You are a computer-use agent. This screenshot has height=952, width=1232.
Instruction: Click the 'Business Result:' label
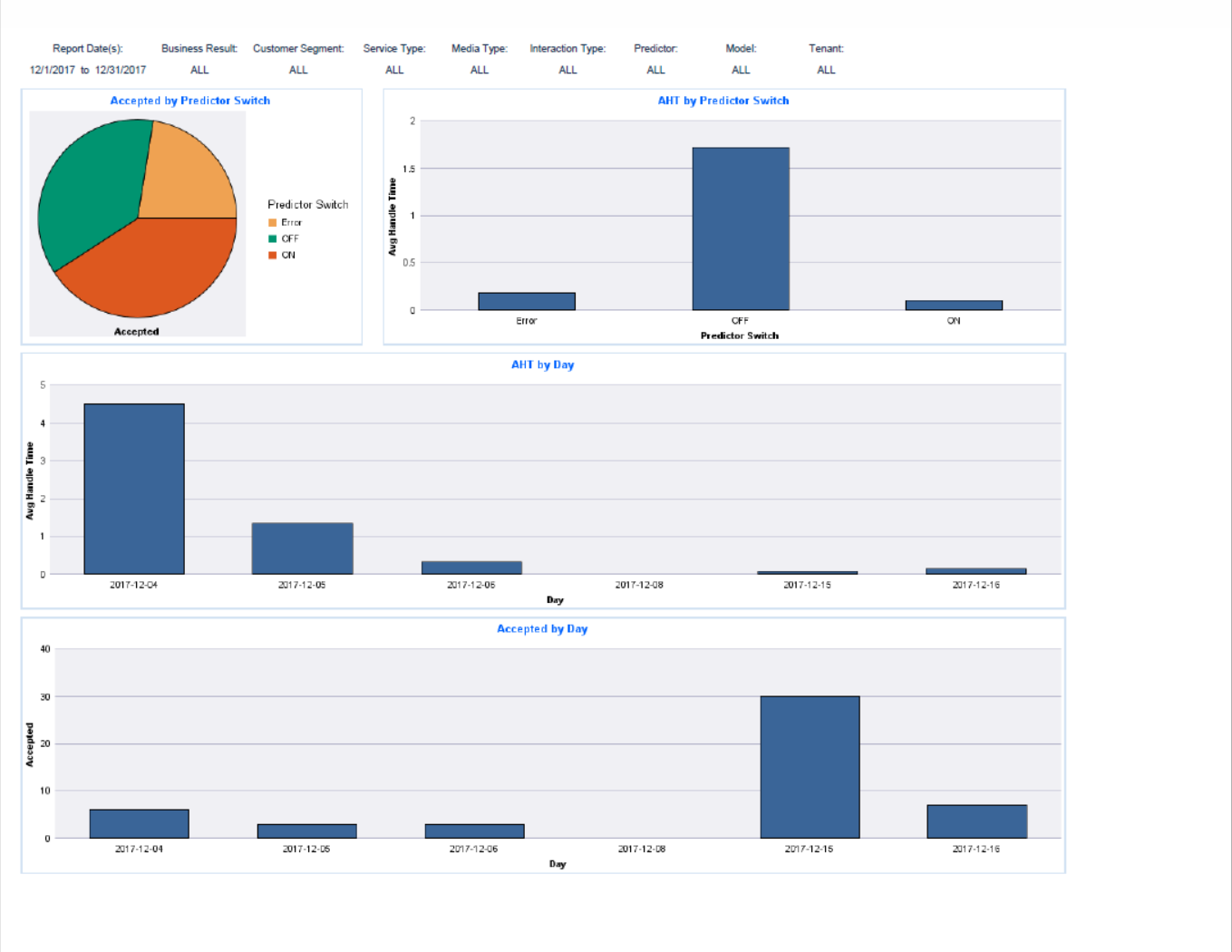coord(199,49)
